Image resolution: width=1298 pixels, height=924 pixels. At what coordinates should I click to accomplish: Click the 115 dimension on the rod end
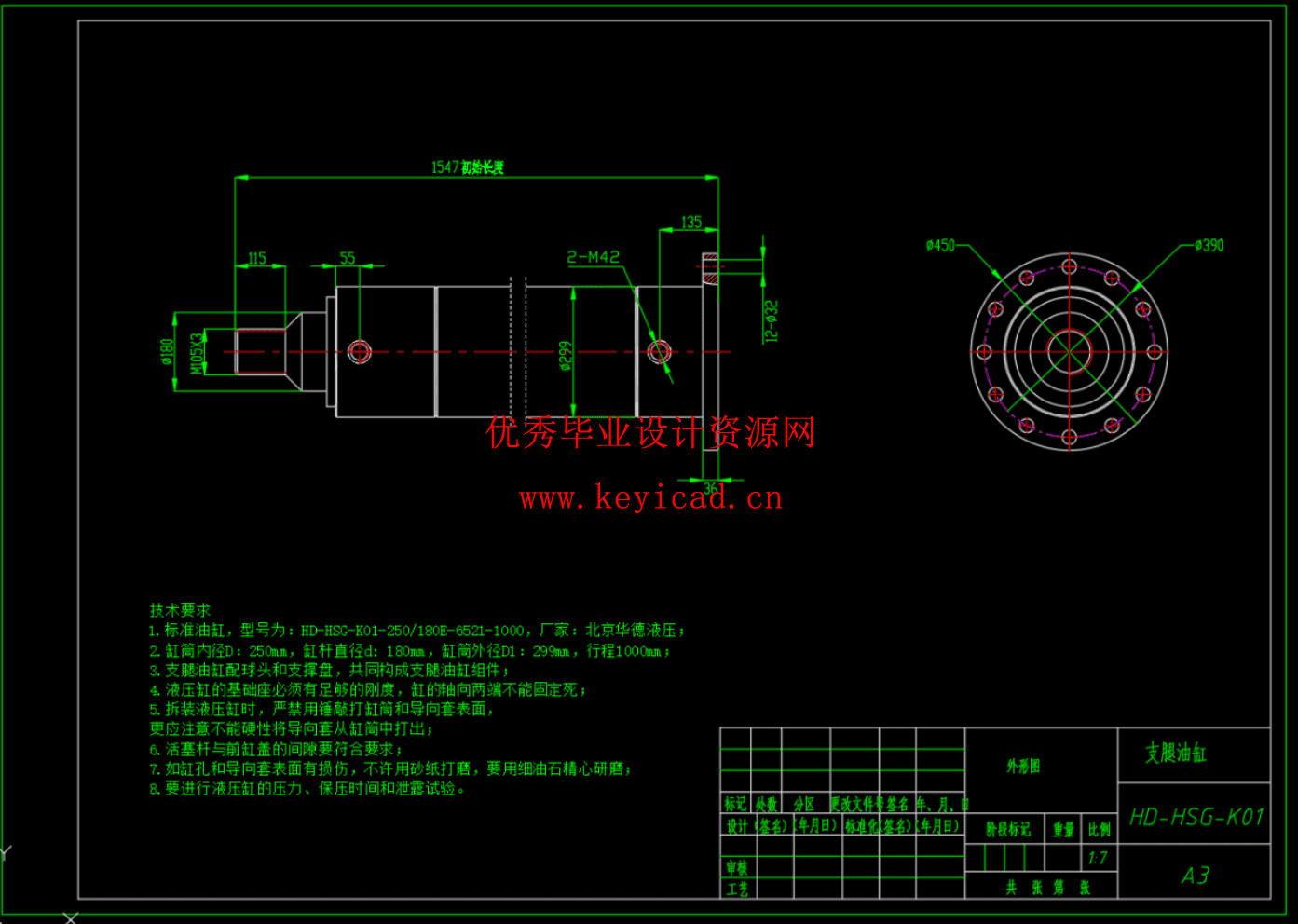[x=258, y=259]
